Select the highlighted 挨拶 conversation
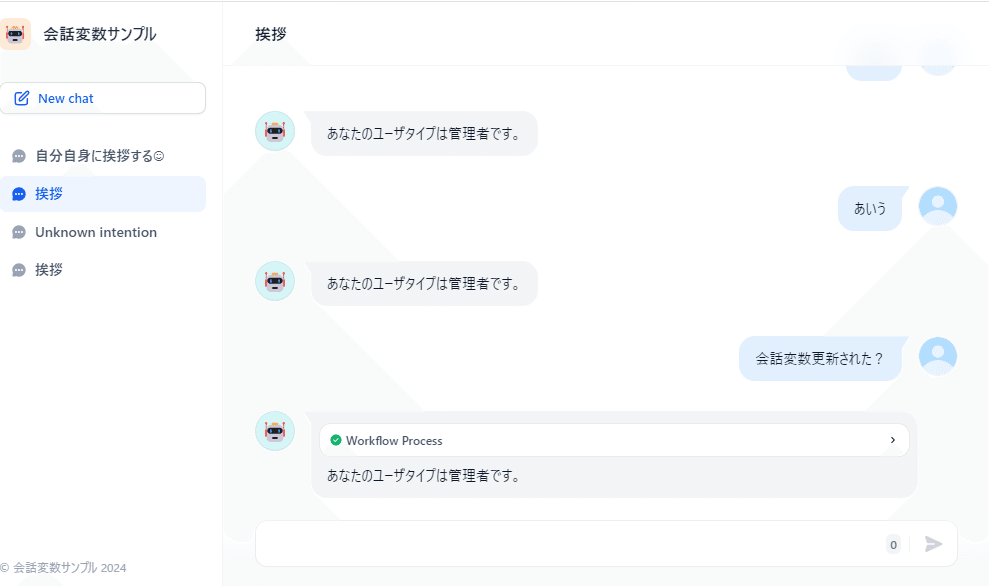 point(103,194)
